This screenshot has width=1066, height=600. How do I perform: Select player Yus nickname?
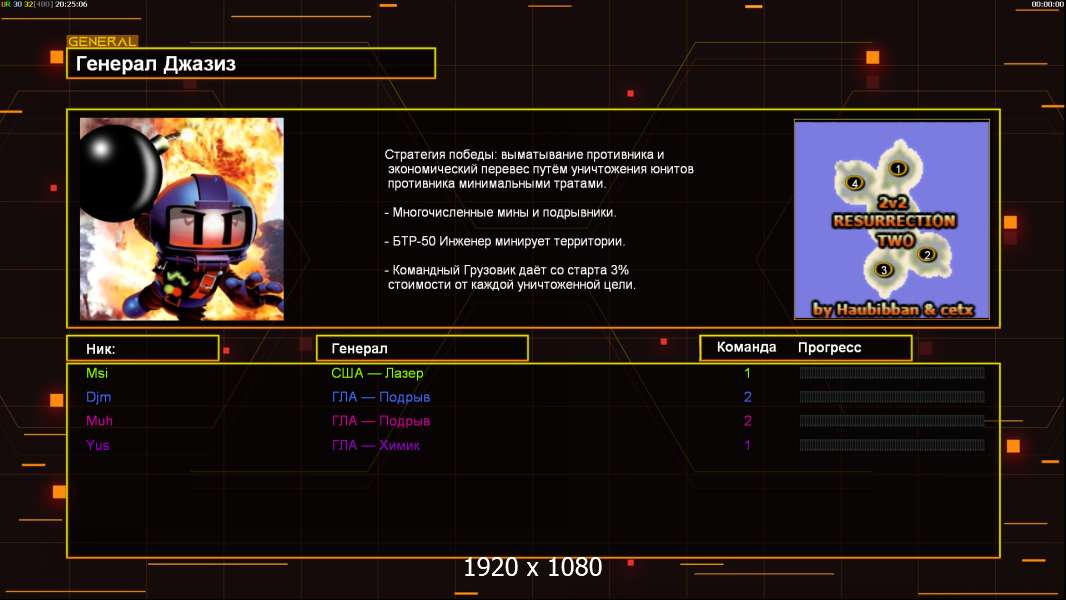click(97, 445)
